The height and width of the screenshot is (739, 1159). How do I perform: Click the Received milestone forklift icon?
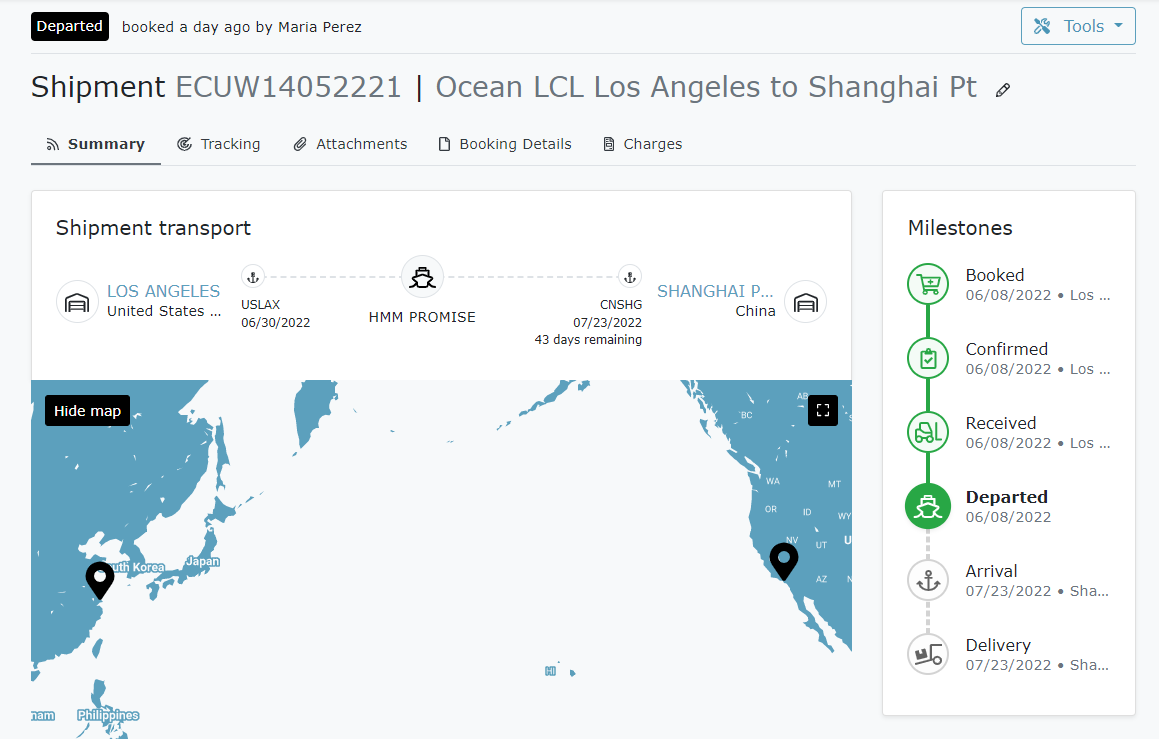[928, 433]
